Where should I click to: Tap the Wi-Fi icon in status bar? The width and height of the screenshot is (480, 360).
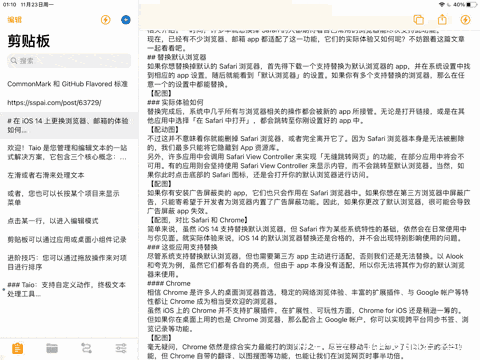tap(442, 5)
